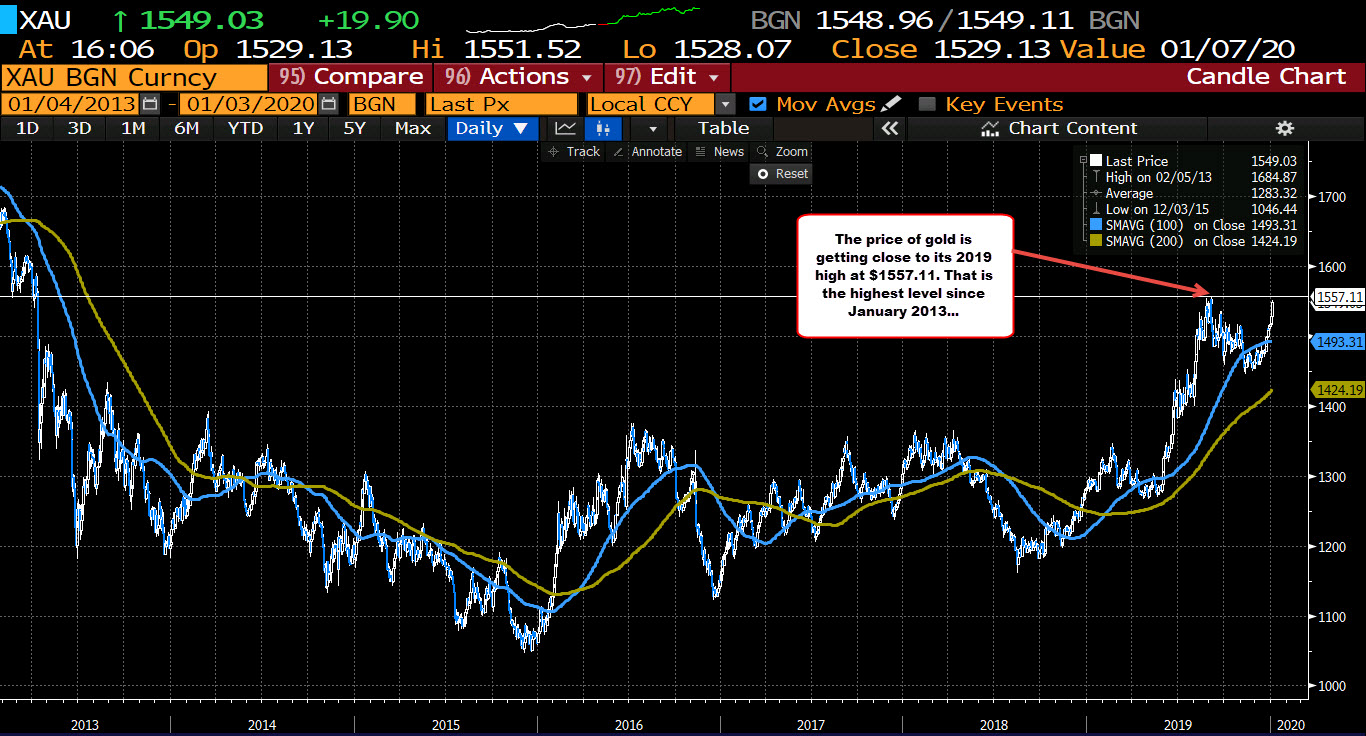Select 6M time range tab
Image resolution: width=1366 pixels, height=736 pixels.
coord(186,128)
